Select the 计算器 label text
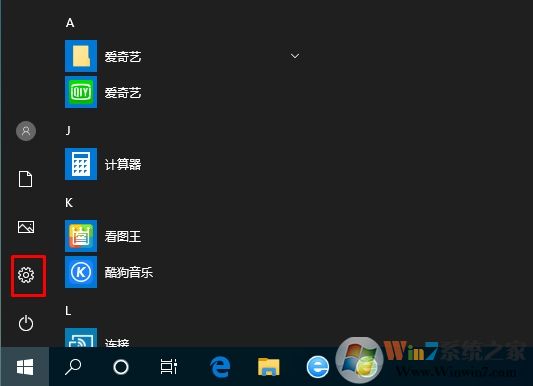Viewport: 533px width, 386px height. (123, 164)
